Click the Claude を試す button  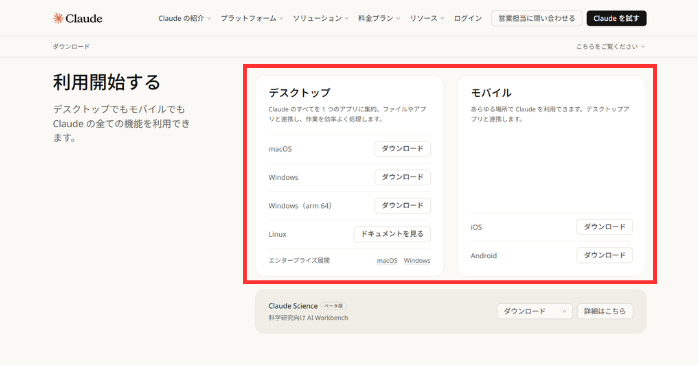click(616, 18)
